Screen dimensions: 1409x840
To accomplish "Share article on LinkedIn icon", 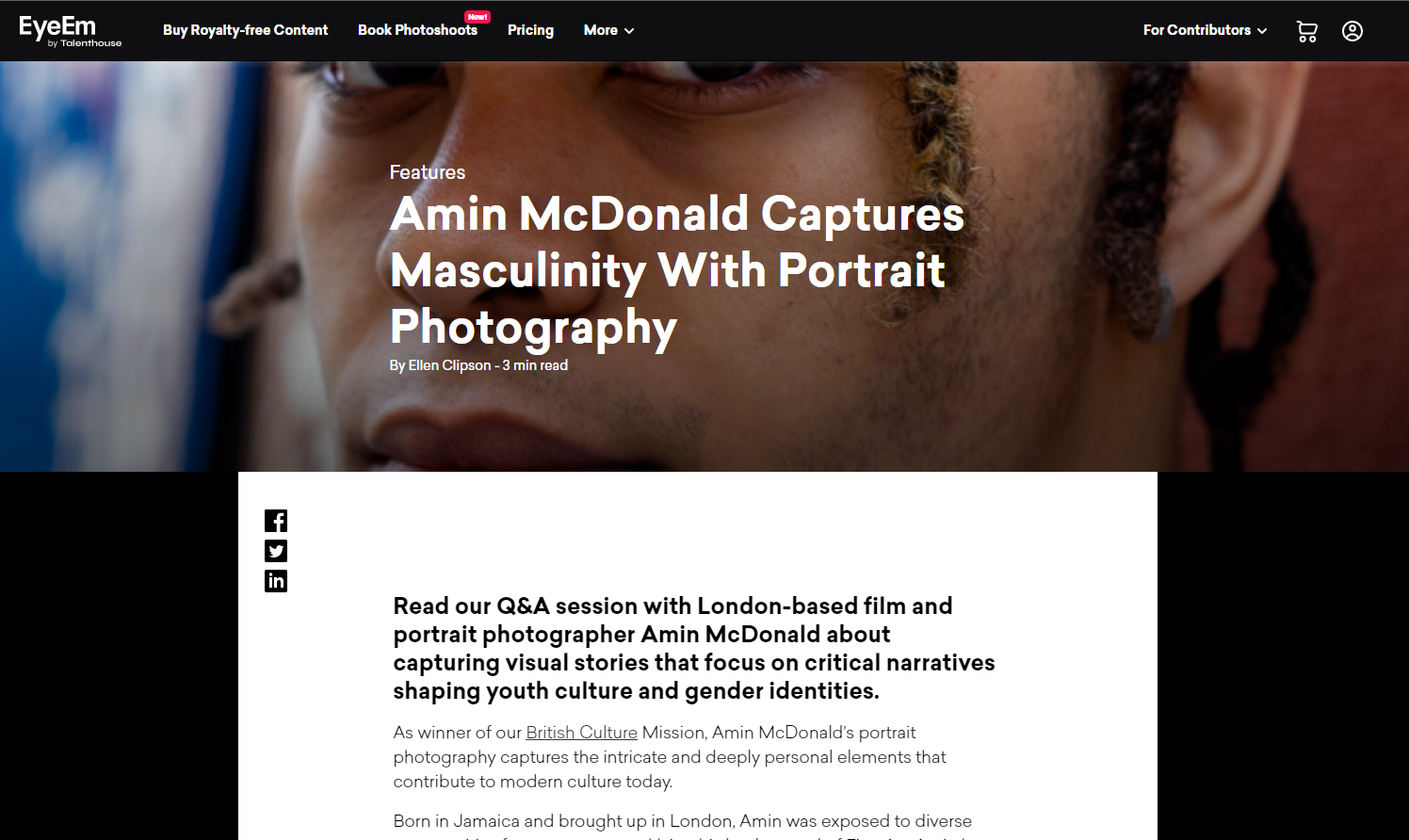I will pos(276,581).
